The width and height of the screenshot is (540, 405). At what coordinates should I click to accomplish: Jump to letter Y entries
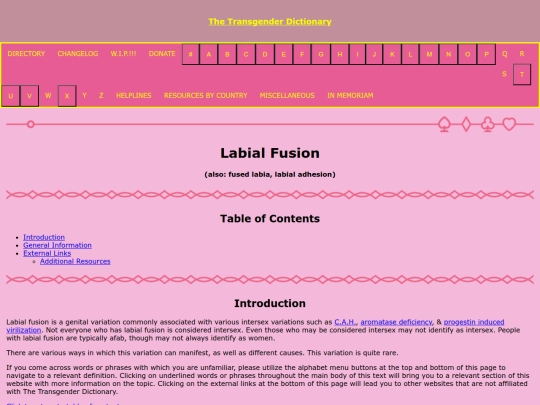[x=84, y=95]
